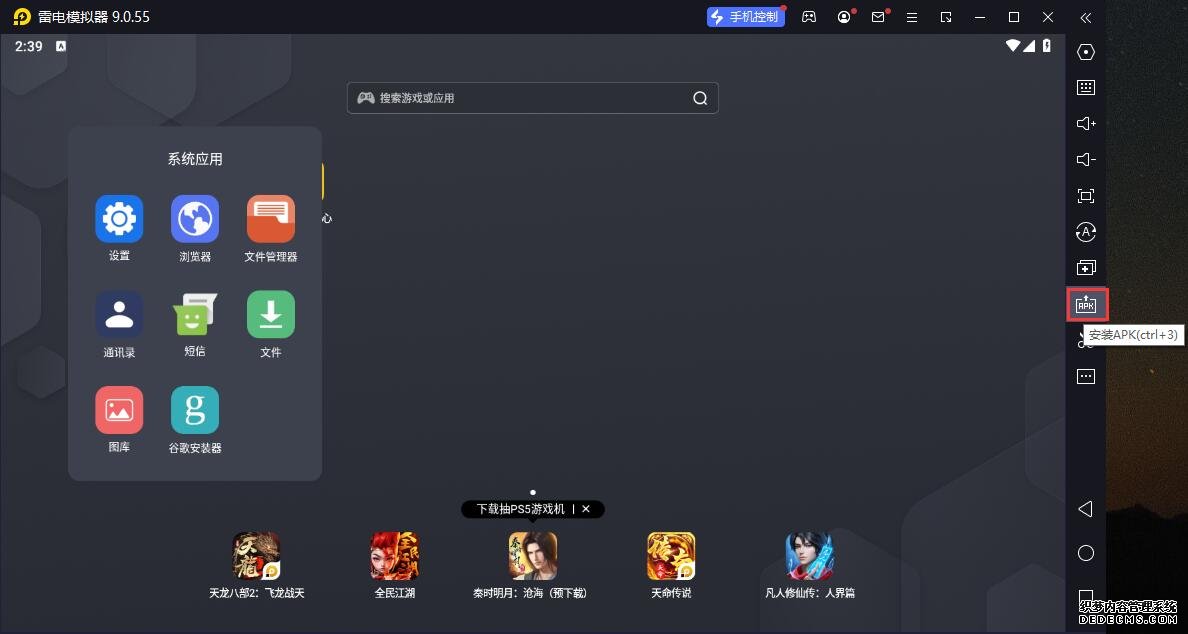This screenshot has height=634, width=1188.
Task: Click the 手机控制 button in title bar
Action: coord(743,17)
